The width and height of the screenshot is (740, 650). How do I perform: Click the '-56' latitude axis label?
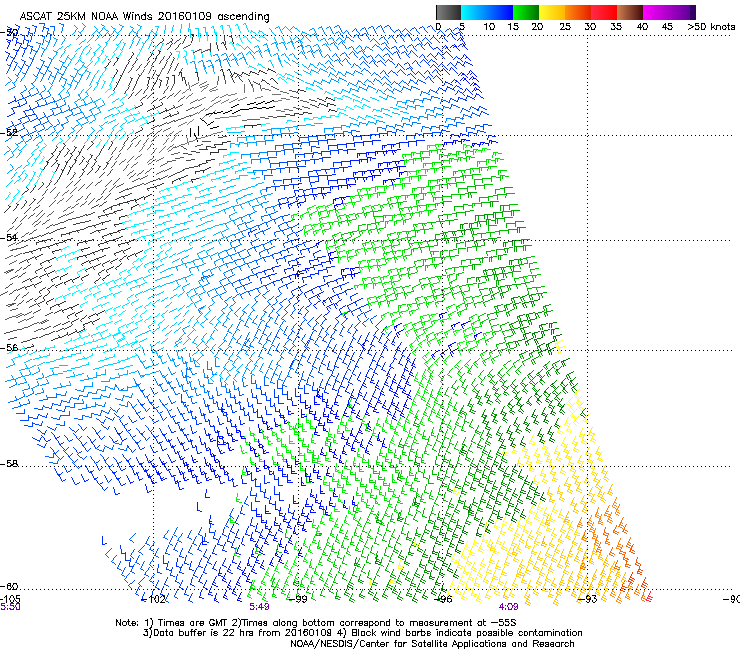coord(9,348)
